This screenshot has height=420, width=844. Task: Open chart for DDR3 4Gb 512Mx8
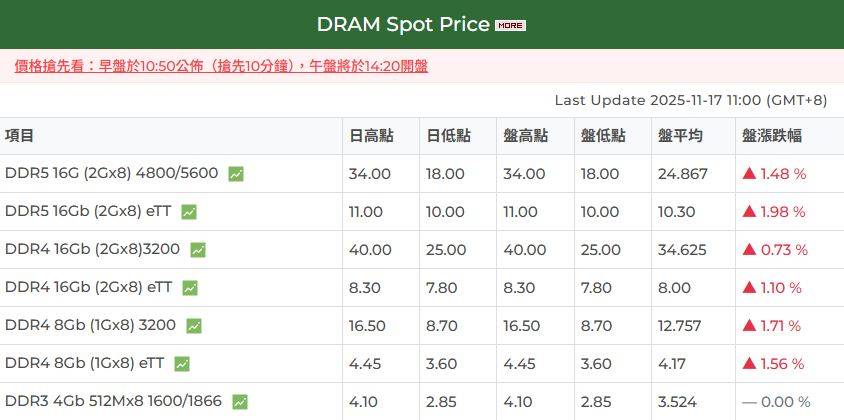click(x=240, y=402)
